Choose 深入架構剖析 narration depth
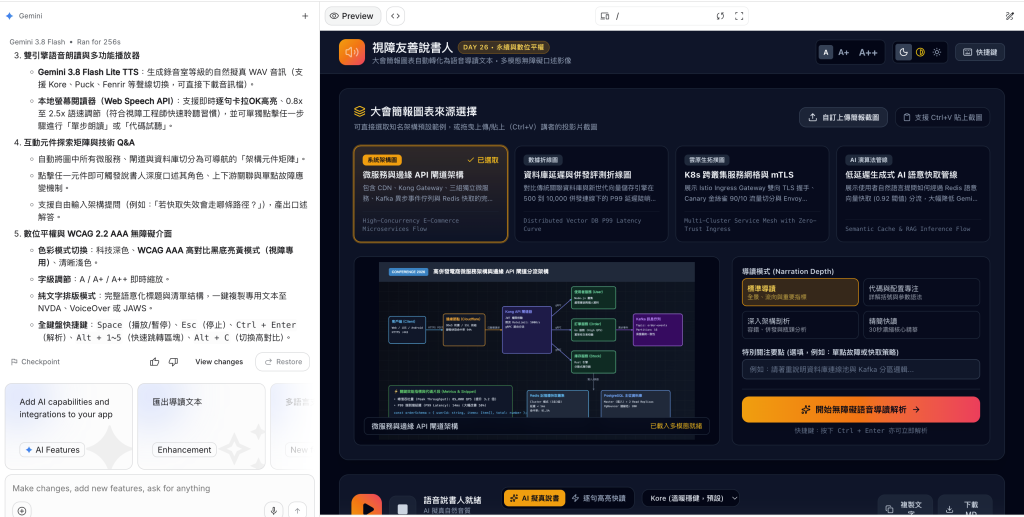The image size is (1024, 517). click(x=800, y=324)
